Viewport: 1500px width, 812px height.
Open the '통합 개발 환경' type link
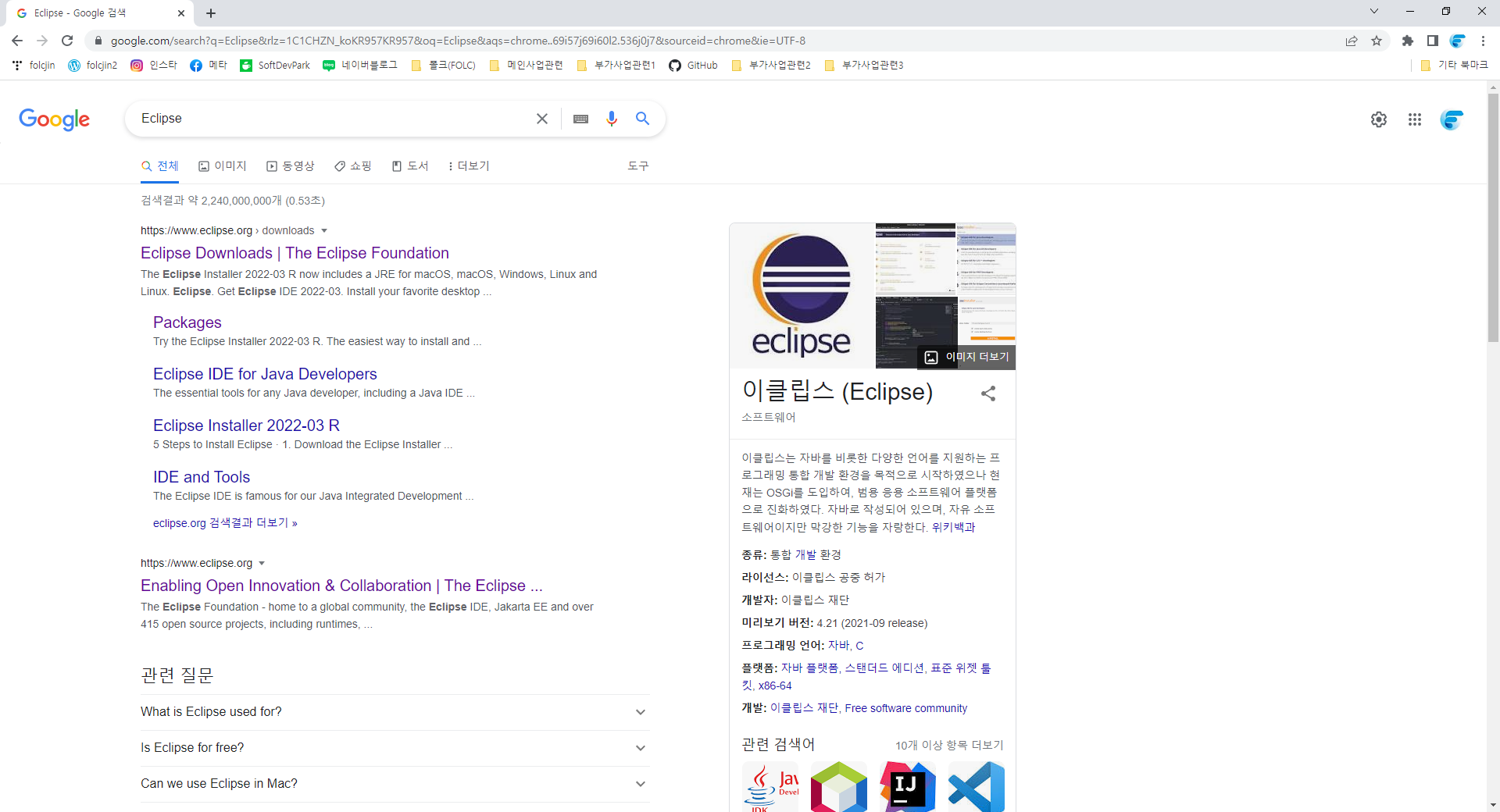point(805,554)
